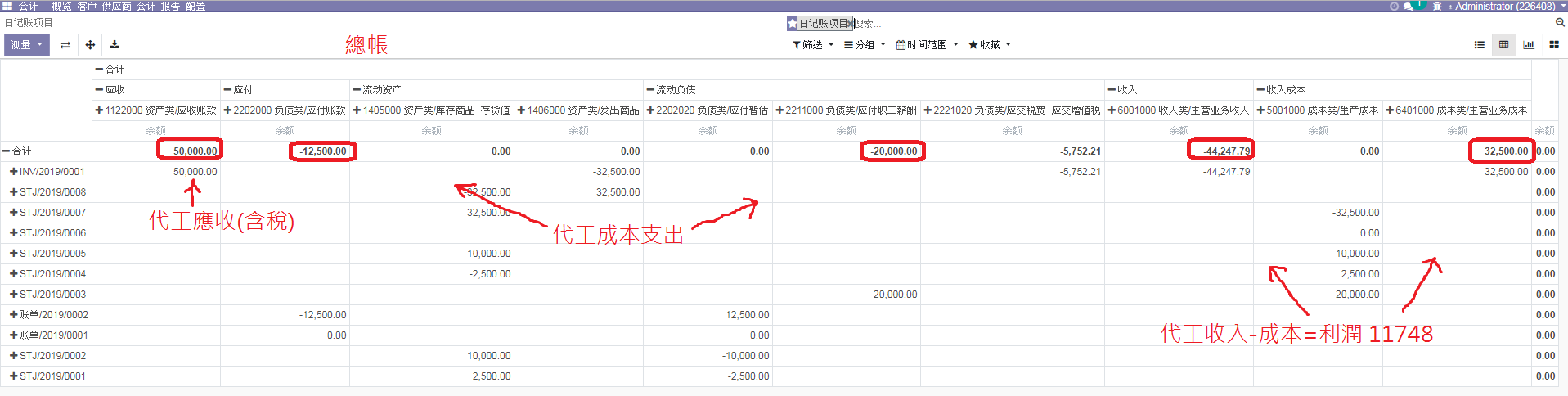This screenshot has height=396, width=1568.
Task: Expand the 1405000 库存商品 column
Action: 431,110
